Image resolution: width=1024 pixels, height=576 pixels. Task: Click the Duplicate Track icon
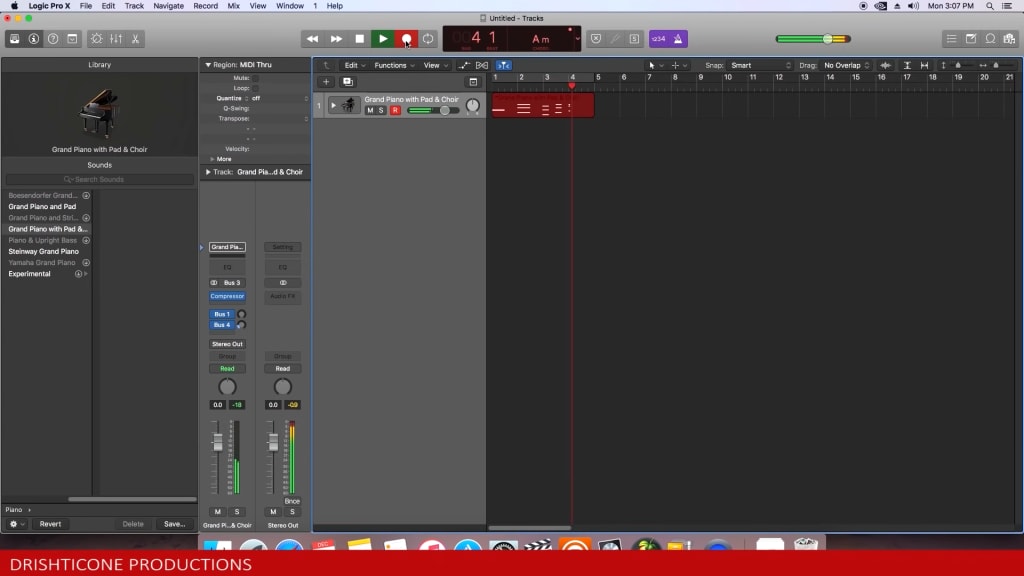coord(347,82)
